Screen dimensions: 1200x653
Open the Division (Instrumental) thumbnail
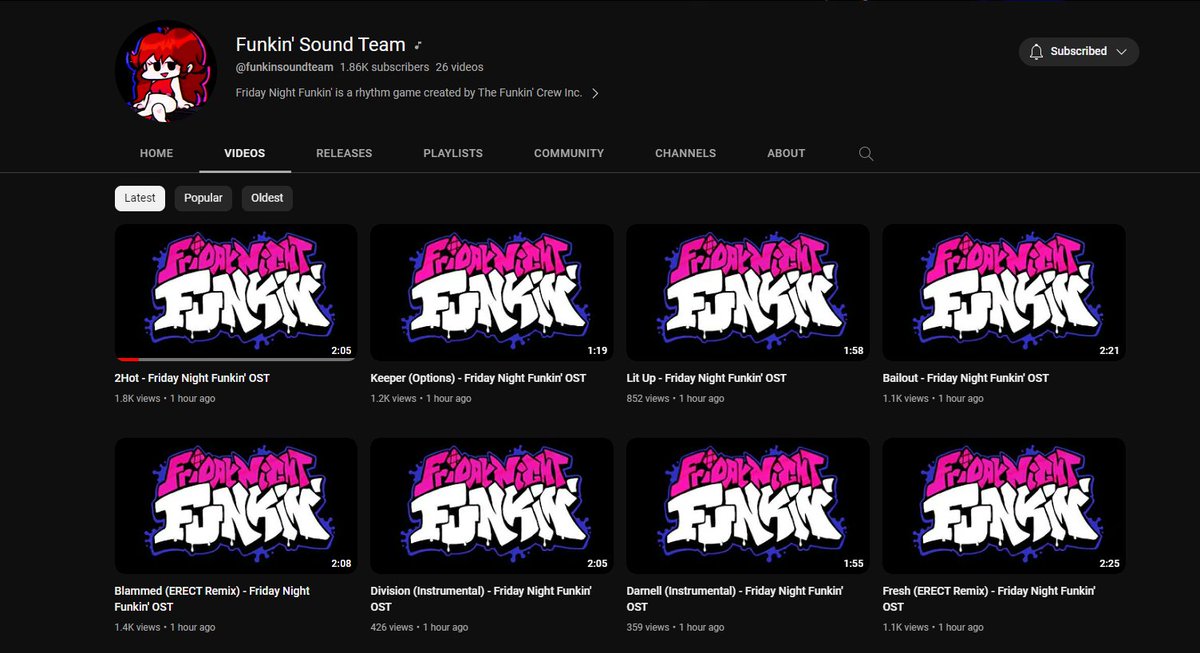(492, 505)
